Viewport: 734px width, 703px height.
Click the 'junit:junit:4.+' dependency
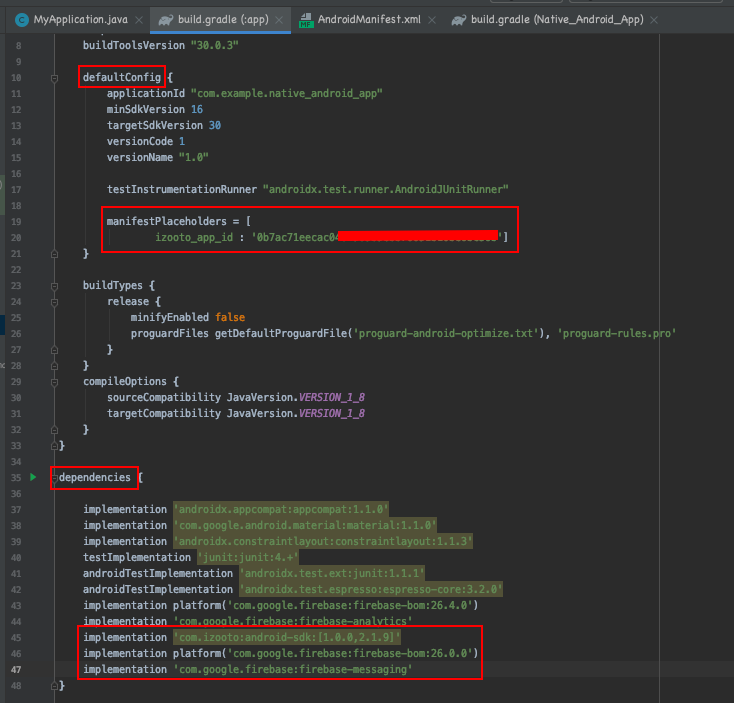248,557
